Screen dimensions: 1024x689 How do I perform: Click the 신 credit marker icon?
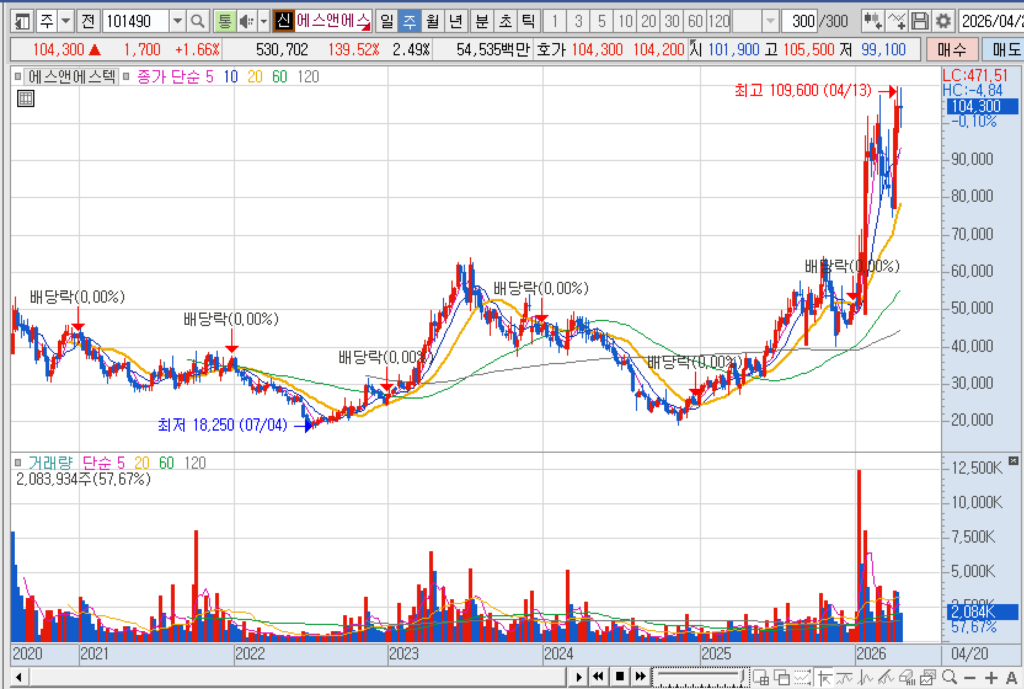[x=283, y=22]
